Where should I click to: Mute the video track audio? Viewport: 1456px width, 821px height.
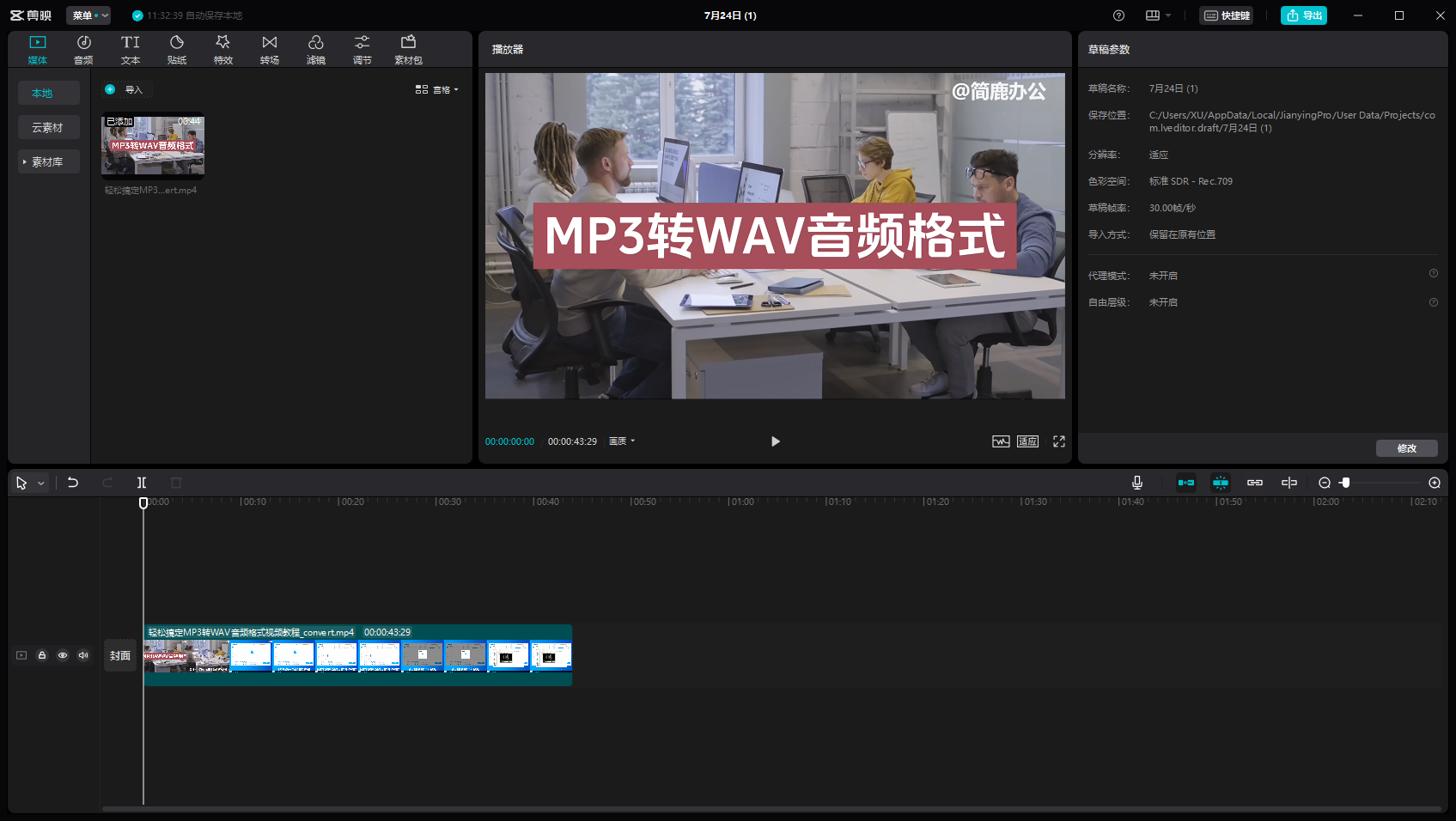83,655
